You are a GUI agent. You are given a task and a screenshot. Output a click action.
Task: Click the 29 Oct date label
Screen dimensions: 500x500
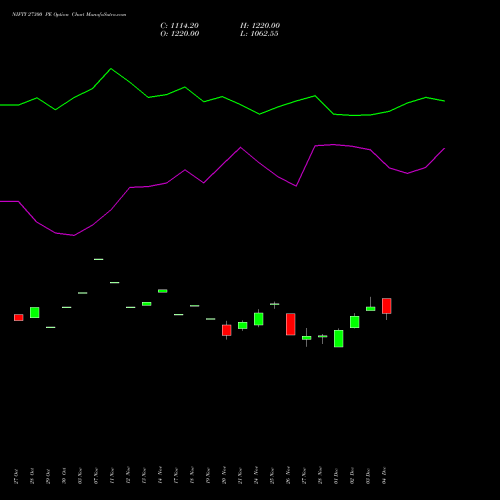48,476
